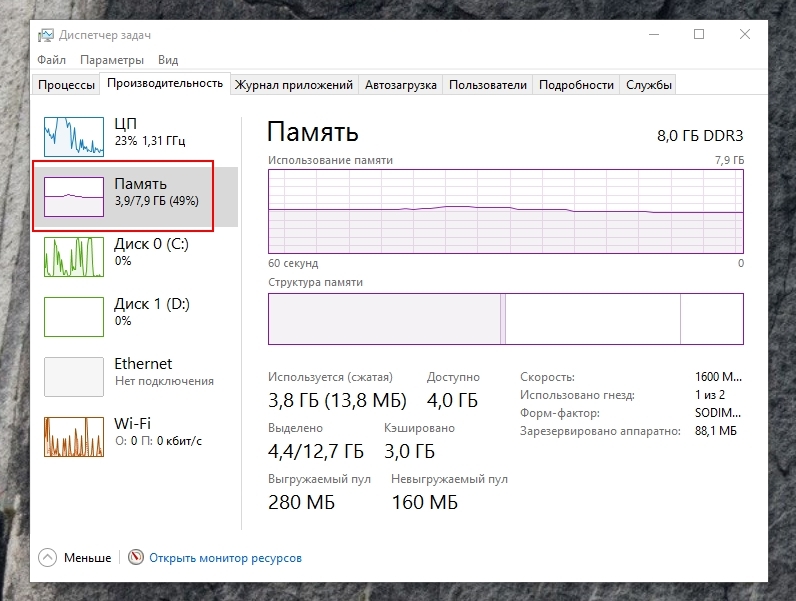Viewport: 796px width, 601px height.
Task: Switch to the Службы tab
Action: pyautogui.click(x=649, y=85)
